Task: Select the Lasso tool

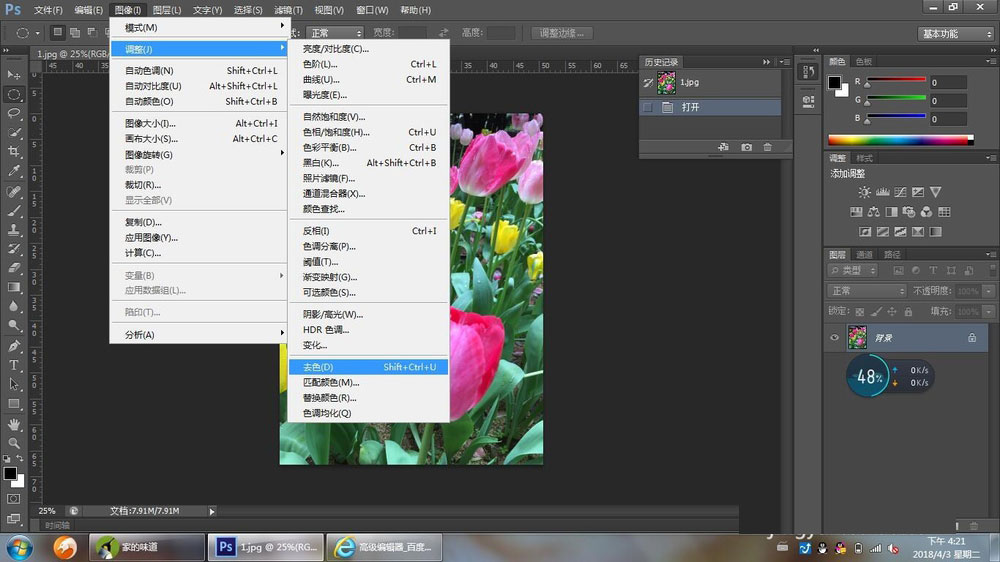Action: pos(14,113)
